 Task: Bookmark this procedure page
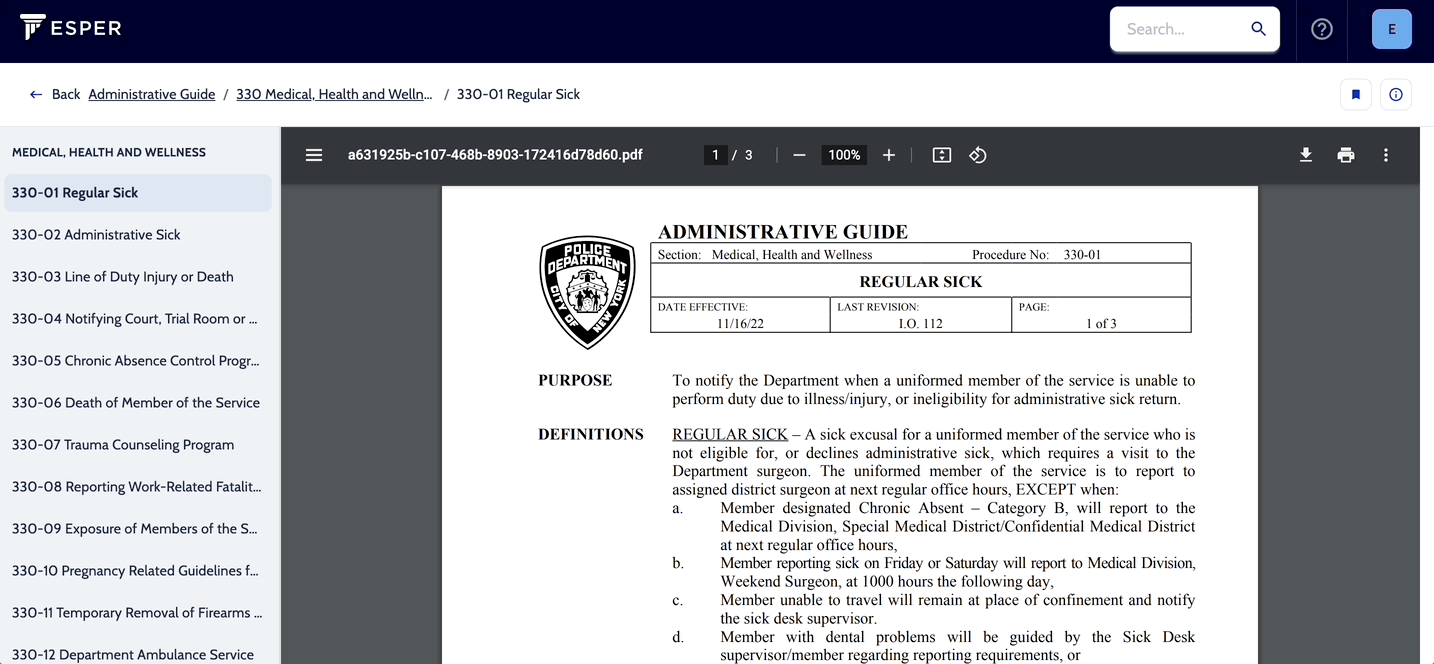[x=1356, y=95]
